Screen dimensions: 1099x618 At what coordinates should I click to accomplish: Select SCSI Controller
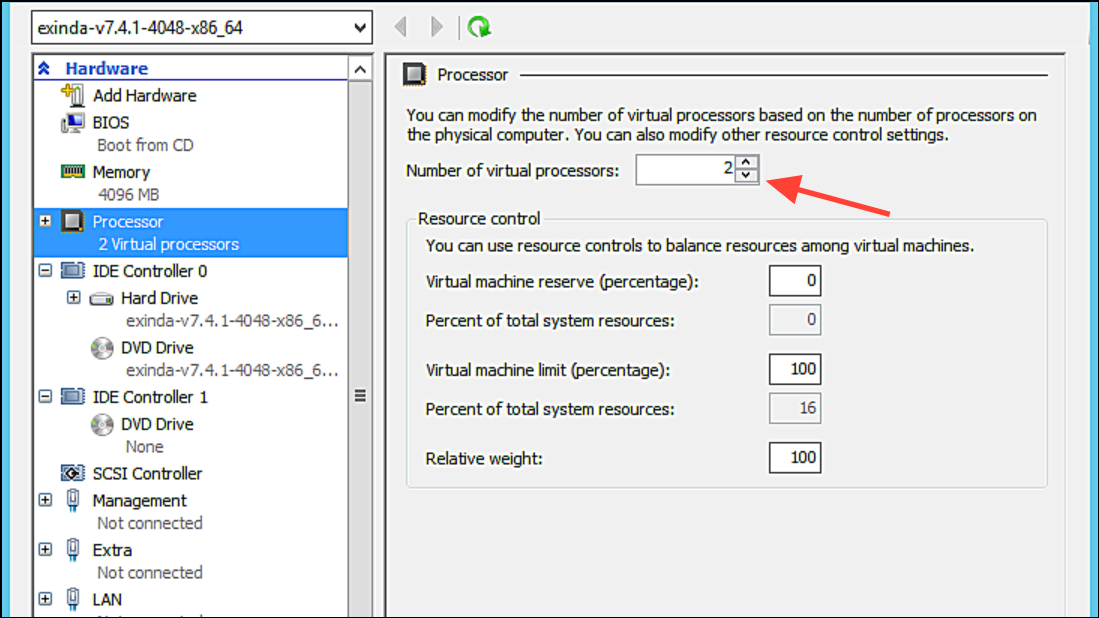point(147,474)
